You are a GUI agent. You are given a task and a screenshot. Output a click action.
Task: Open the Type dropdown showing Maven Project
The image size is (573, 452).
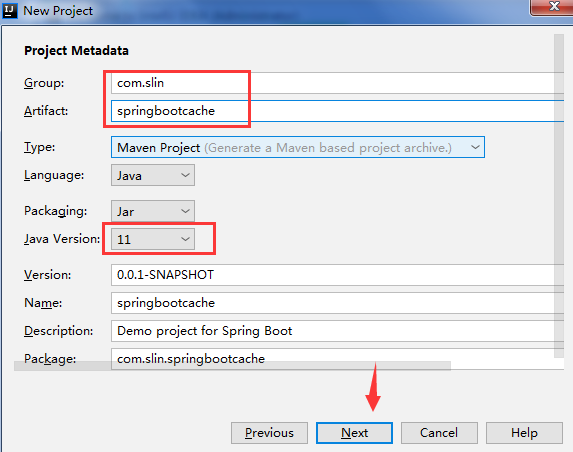298,147
